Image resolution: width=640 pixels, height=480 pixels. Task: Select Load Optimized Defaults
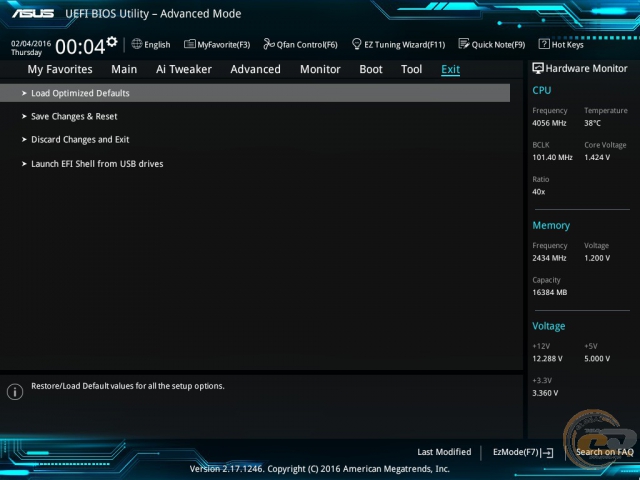(x=255, y=93)
